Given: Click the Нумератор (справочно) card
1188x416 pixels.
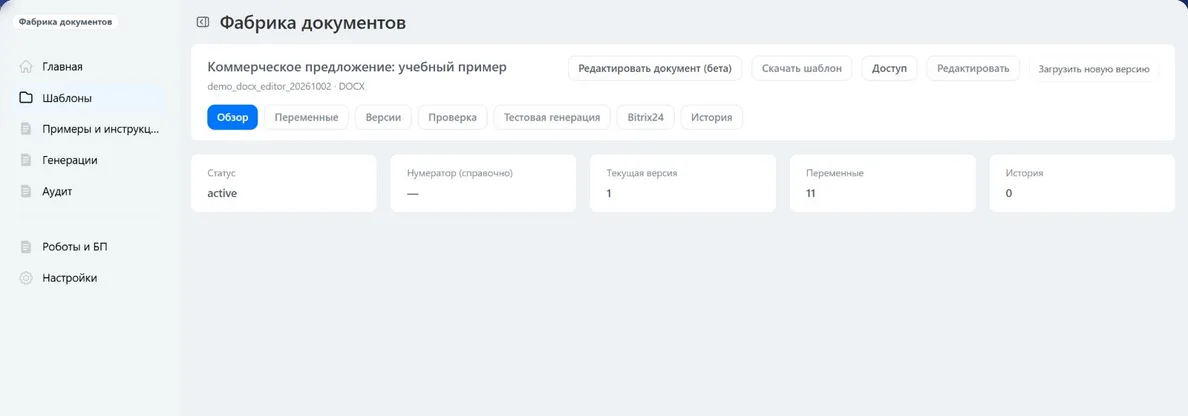Looking at the screenshot, I should pyautogui.click(x=483, y=183).
